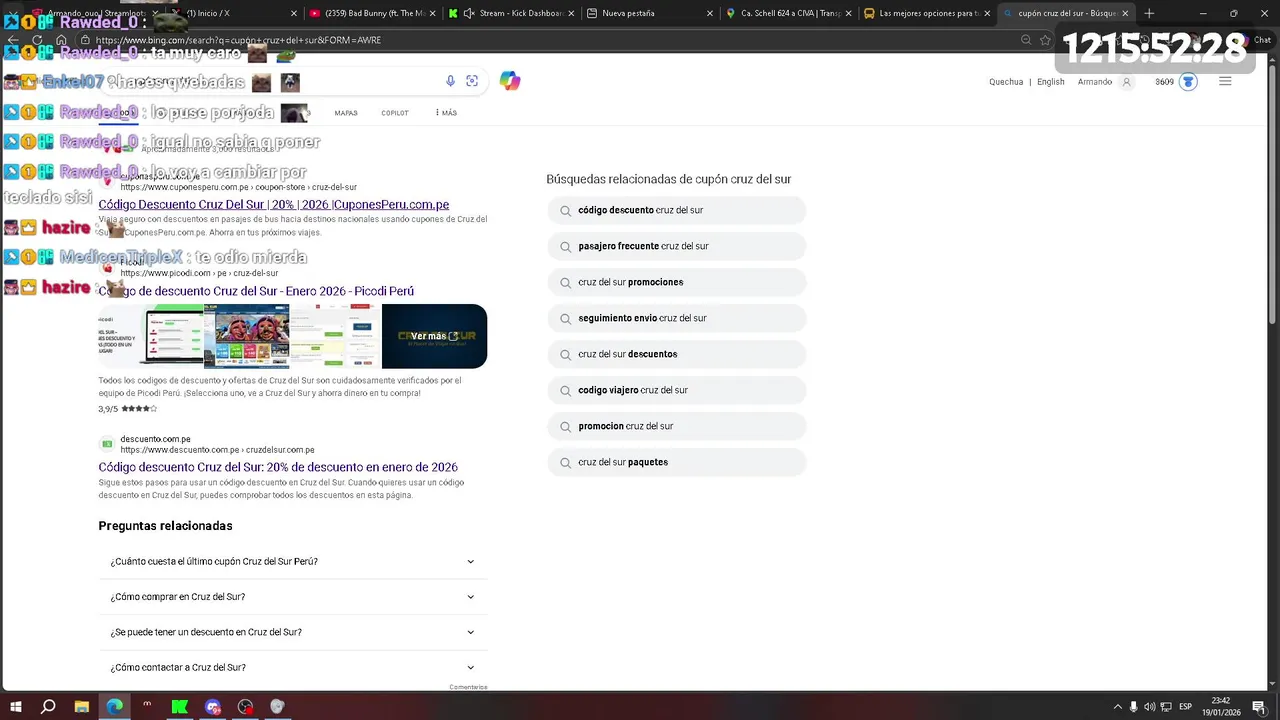Click the search icon beside 'cruz del sur paquetes'
Viewport: 1280px width, 720px height.
tap(566, 462)
